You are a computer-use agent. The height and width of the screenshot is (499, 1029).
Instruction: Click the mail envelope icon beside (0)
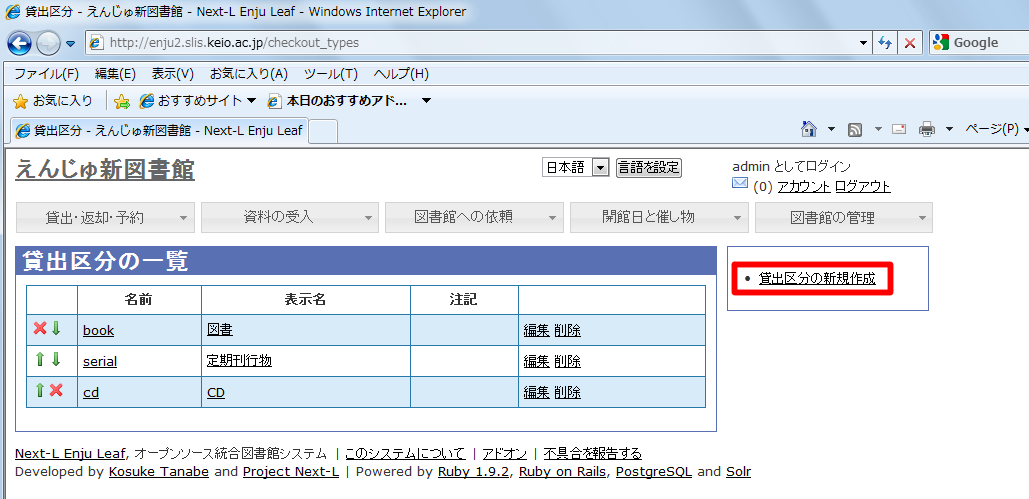(x=740, y=183)
